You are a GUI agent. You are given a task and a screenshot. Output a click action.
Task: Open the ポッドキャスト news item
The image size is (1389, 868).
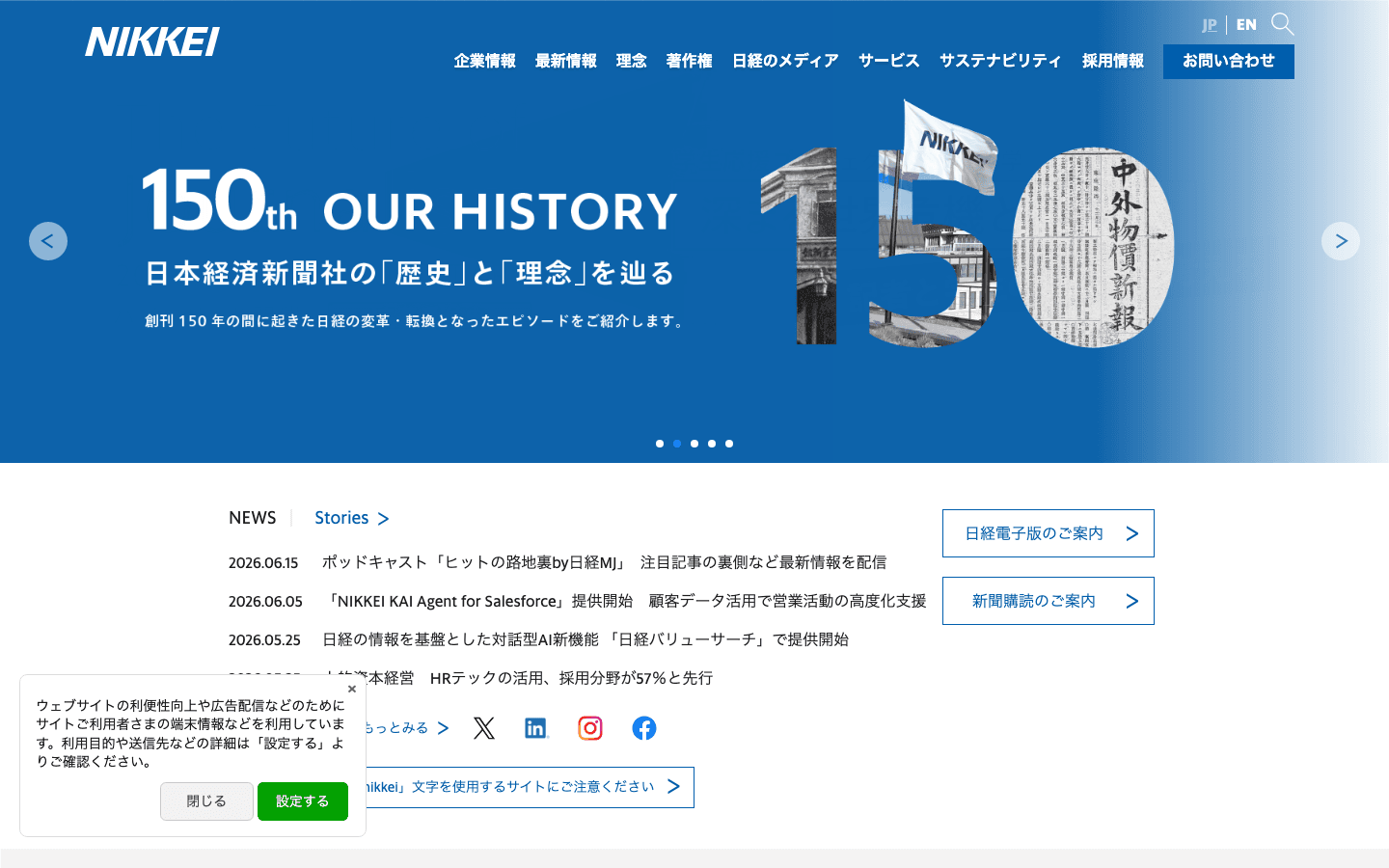[x=604, y=562]
